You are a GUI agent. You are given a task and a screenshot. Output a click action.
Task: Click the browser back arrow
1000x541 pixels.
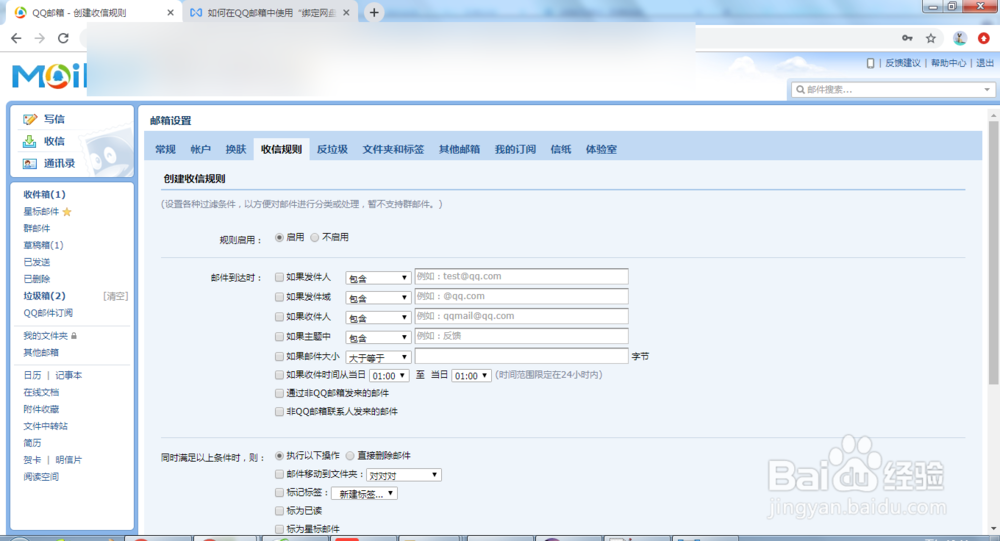[x=17, y=38]
